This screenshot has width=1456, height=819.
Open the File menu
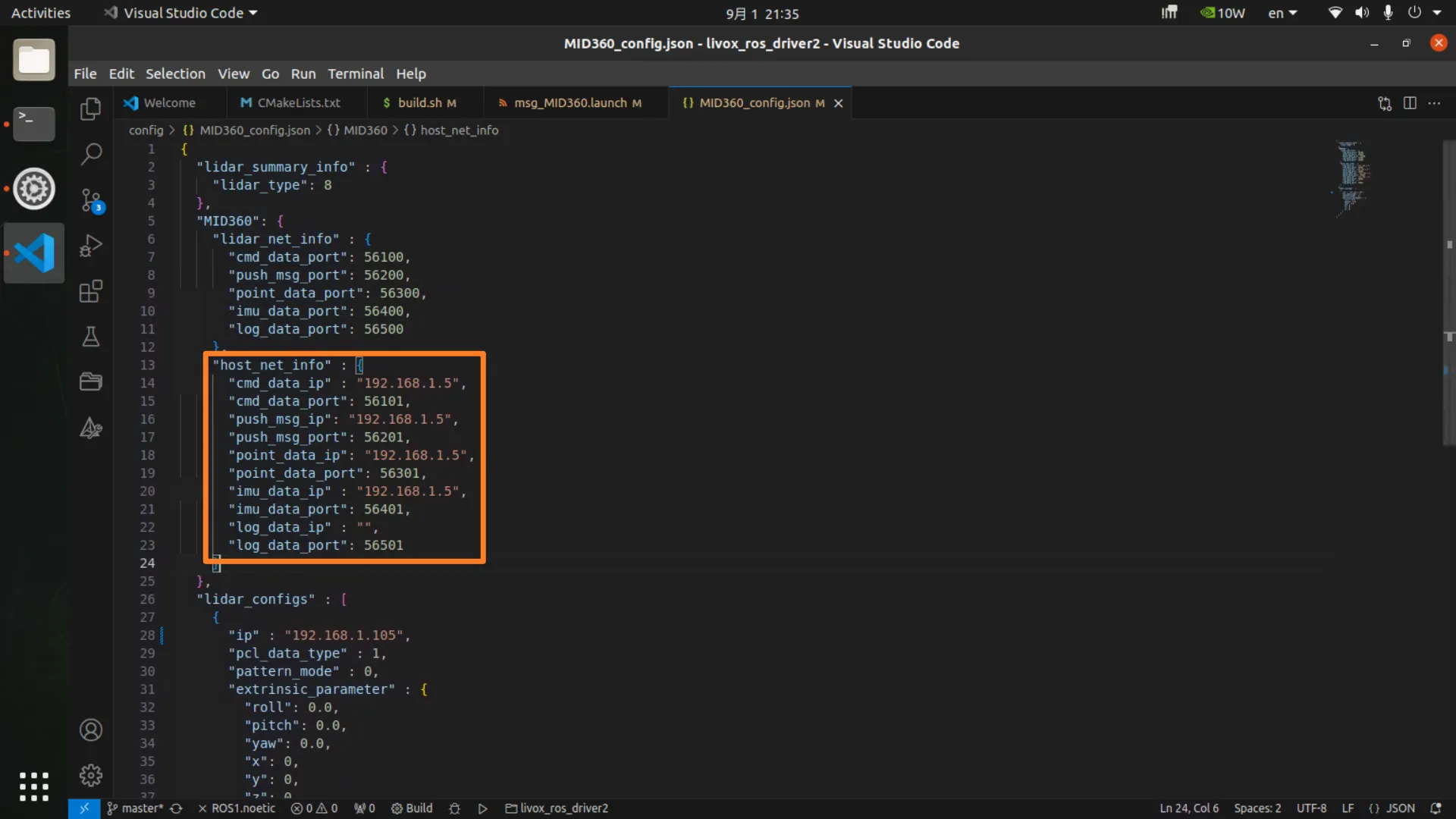(85, 74)
